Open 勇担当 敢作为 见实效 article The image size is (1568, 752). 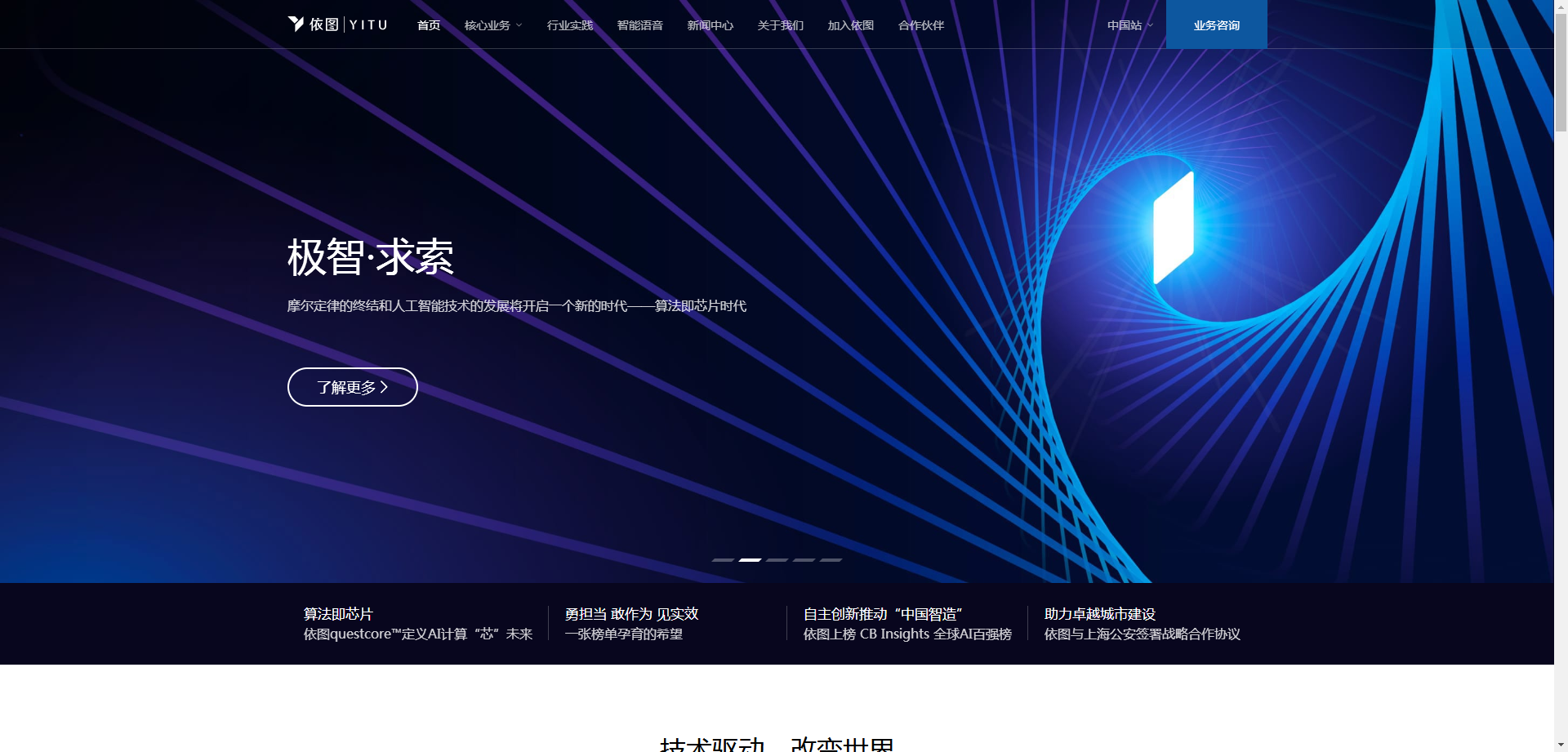pyautogui.click(x=631, y=624)
